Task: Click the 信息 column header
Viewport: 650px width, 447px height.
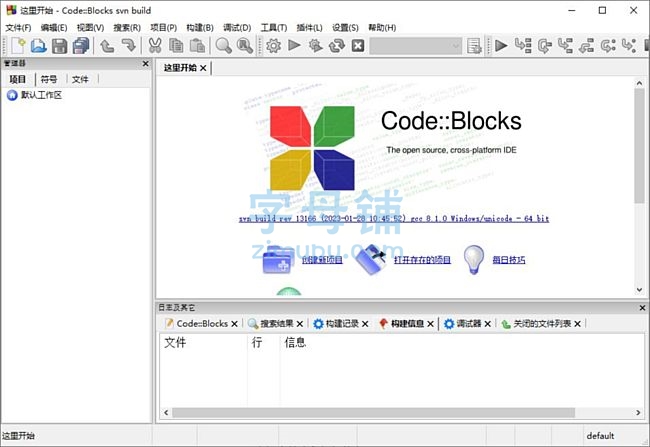Action: pyautogui.click(x=295, y=343)
